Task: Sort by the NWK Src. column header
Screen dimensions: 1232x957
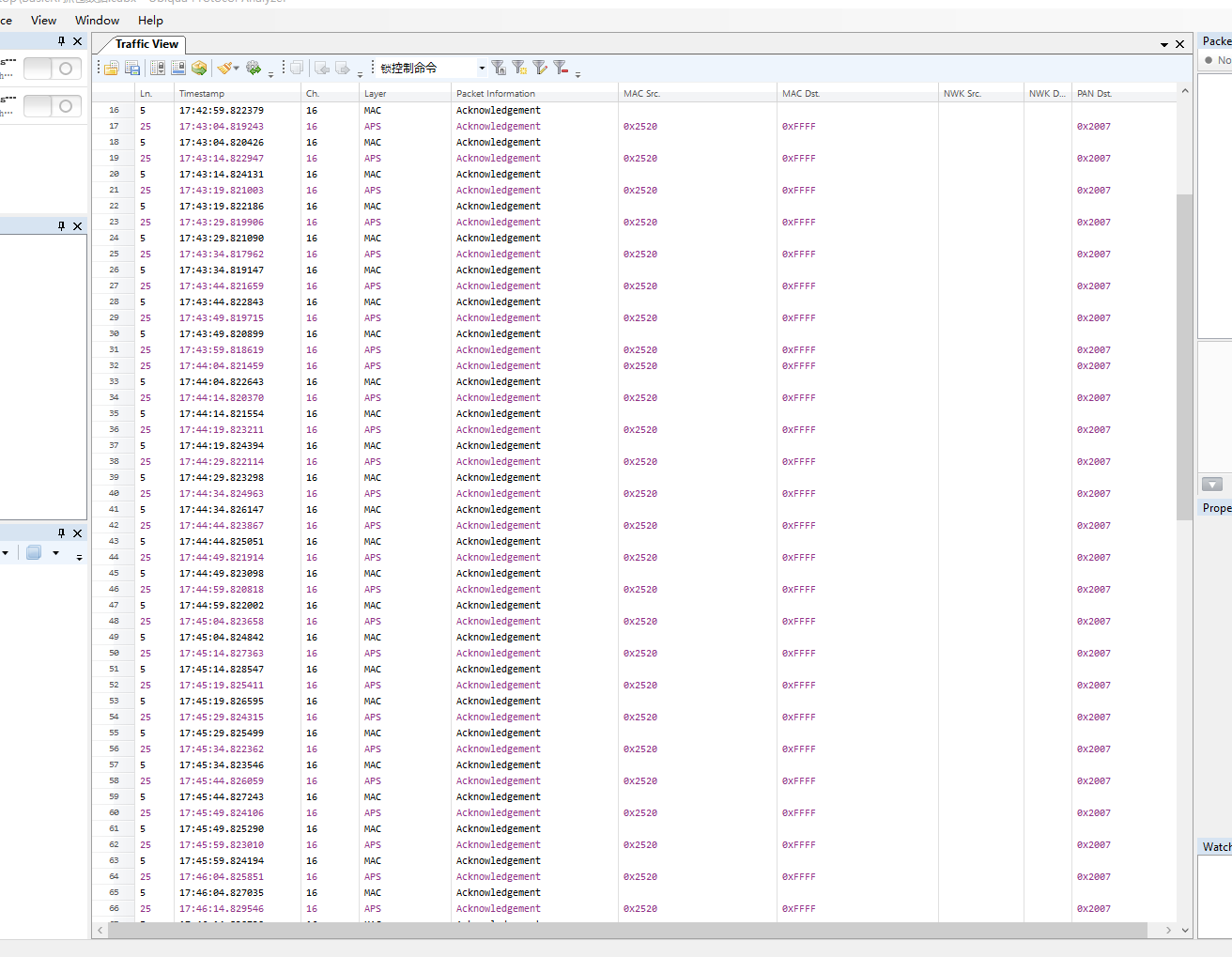Action: coord(981,93)
